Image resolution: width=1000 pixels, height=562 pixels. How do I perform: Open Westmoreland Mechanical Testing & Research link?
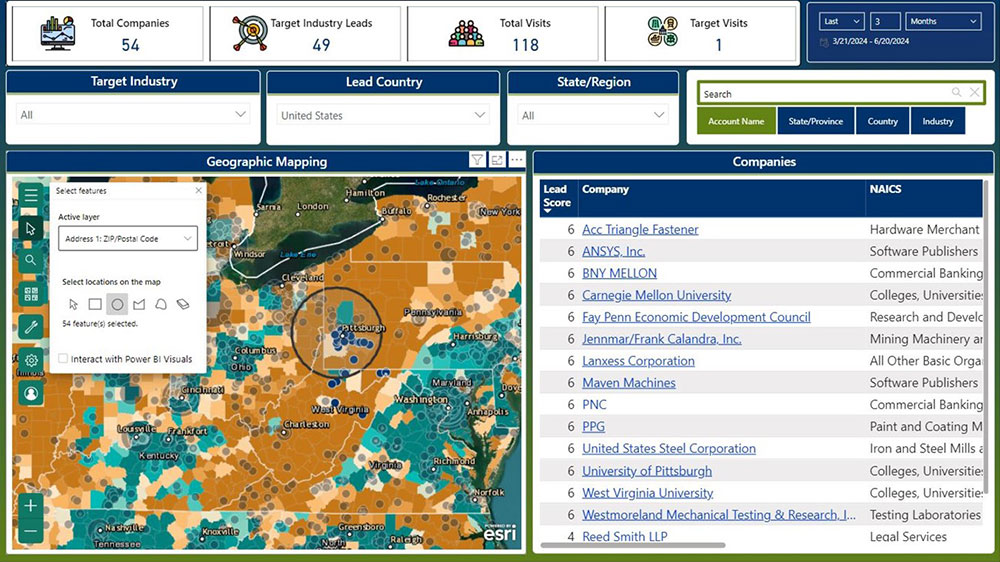coord(719,515)
